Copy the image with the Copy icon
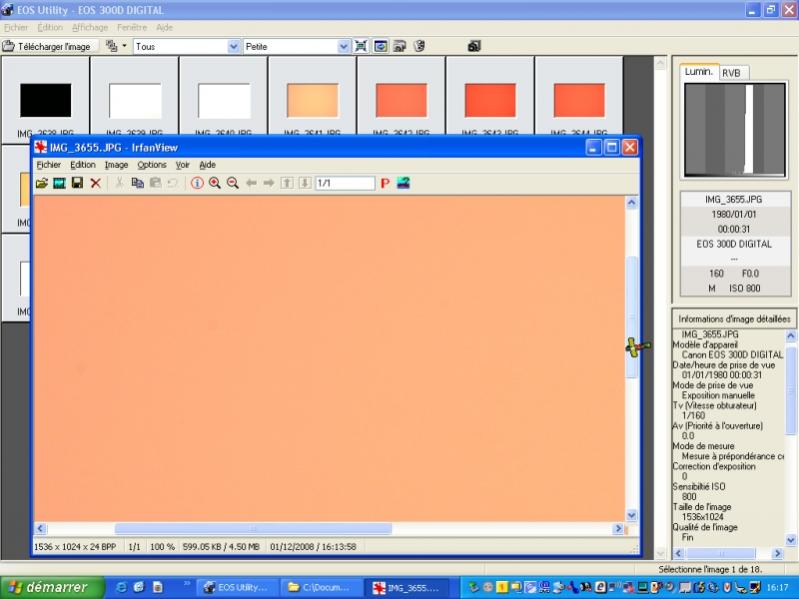The width and height of the screenshot is (799, 599). 138,183
